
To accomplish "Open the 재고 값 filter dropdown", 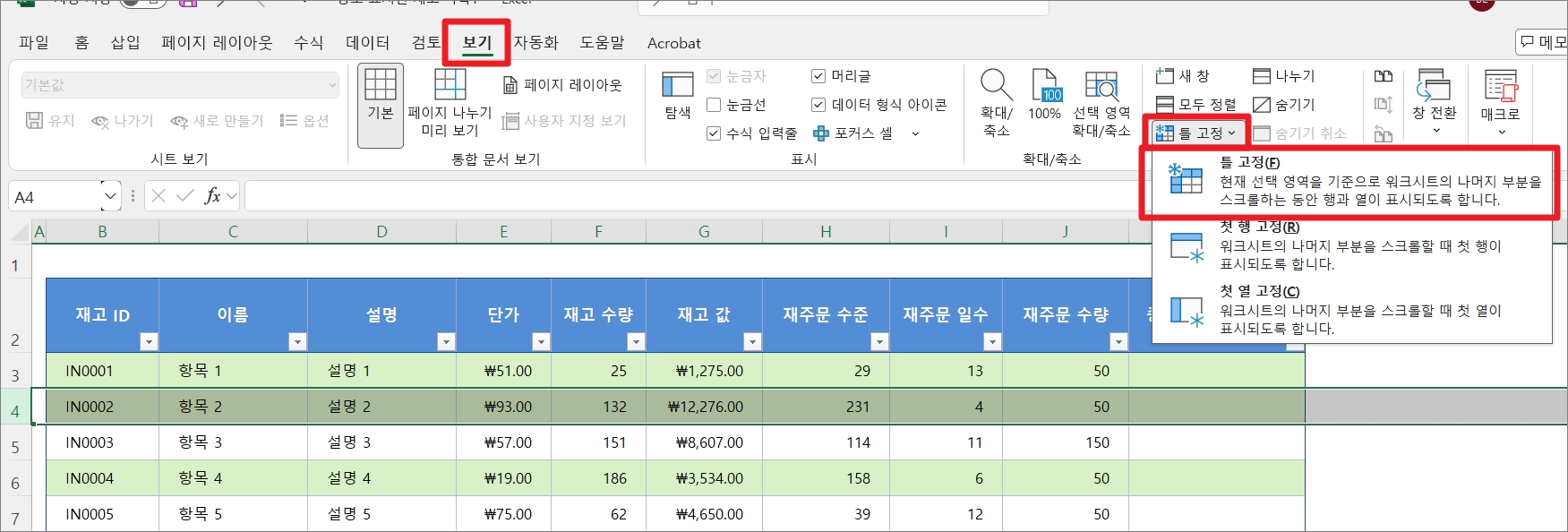I will tap(752, 341).
